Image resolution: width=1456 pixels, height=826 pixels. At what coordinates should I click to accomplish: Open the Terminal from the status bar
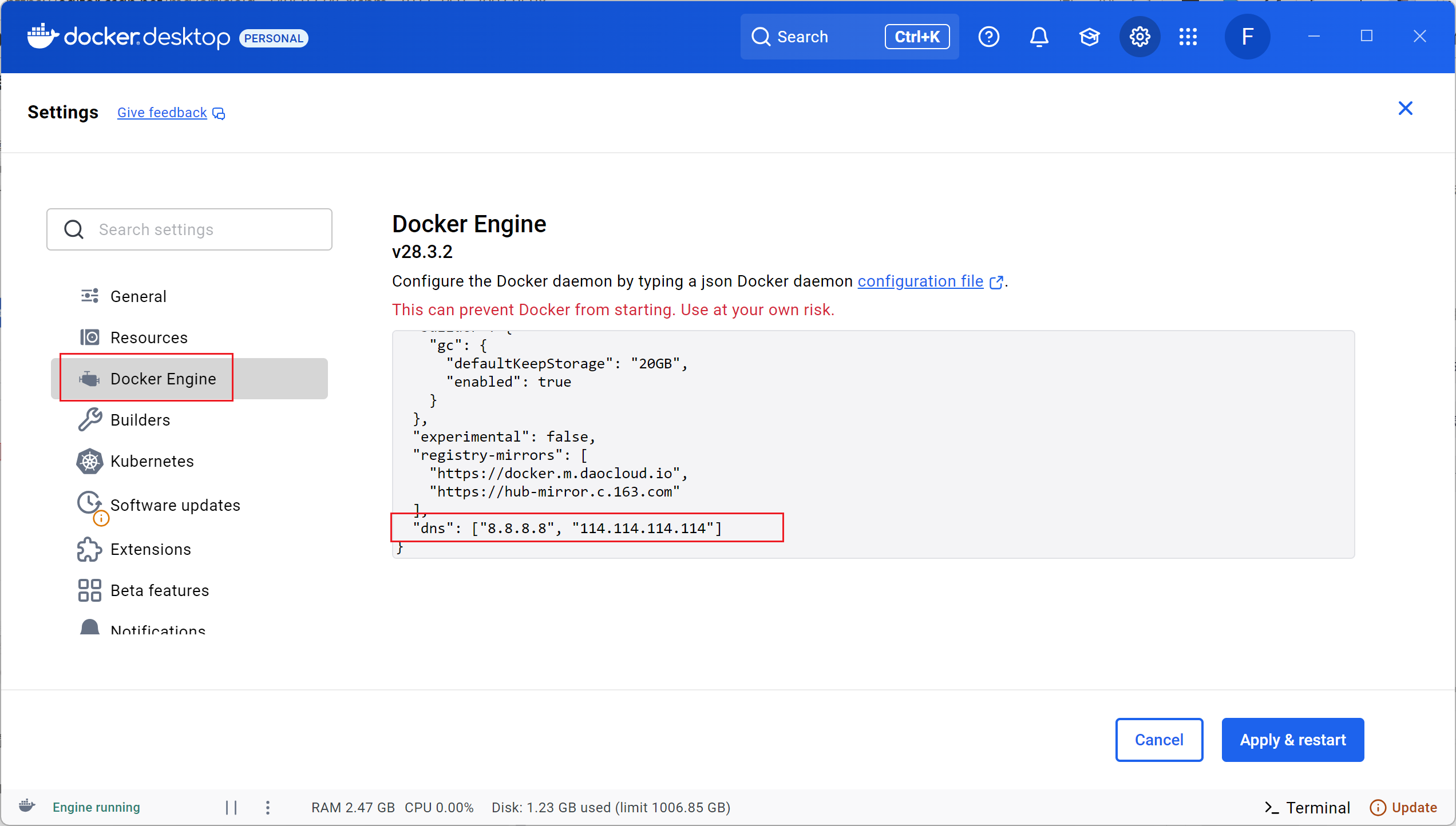pyautogui.click(x=1307, y=808)
